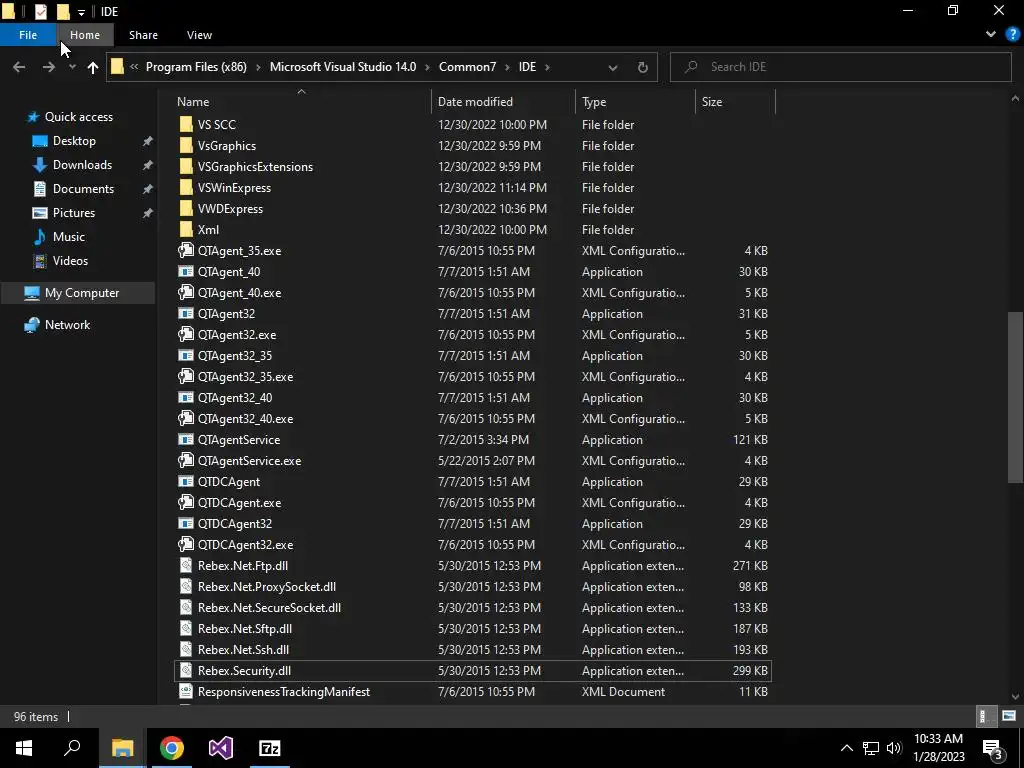1024x768 pixels.
Task: Click the pin icon beside Downloads
Action: coord(148,165)
